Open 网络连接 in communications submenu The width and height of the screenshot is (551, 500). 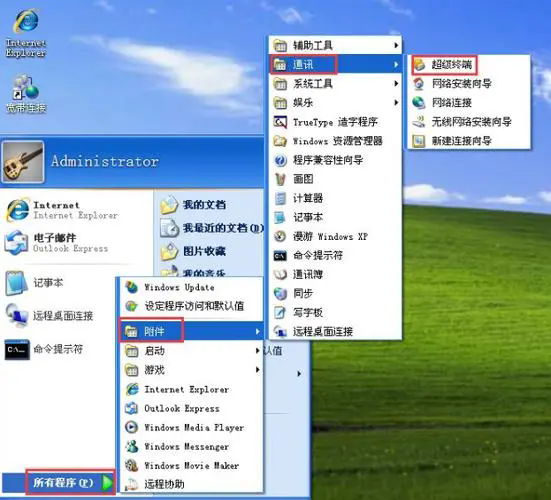(x=469, y=103)
